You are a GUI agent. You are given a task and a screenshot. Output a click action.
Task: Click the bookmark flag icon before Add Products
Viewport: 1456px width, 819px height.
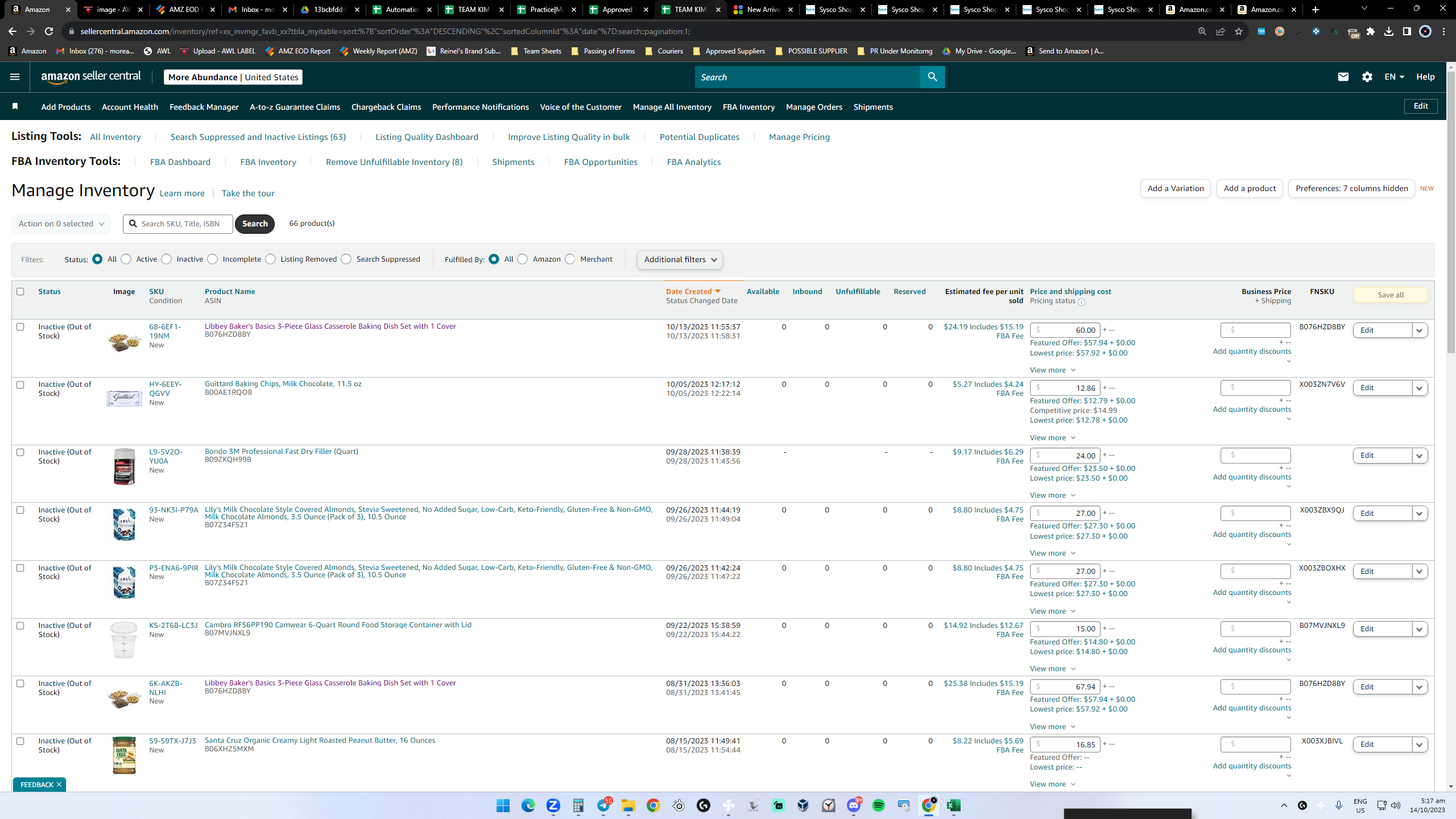click(x=15, y=106)
